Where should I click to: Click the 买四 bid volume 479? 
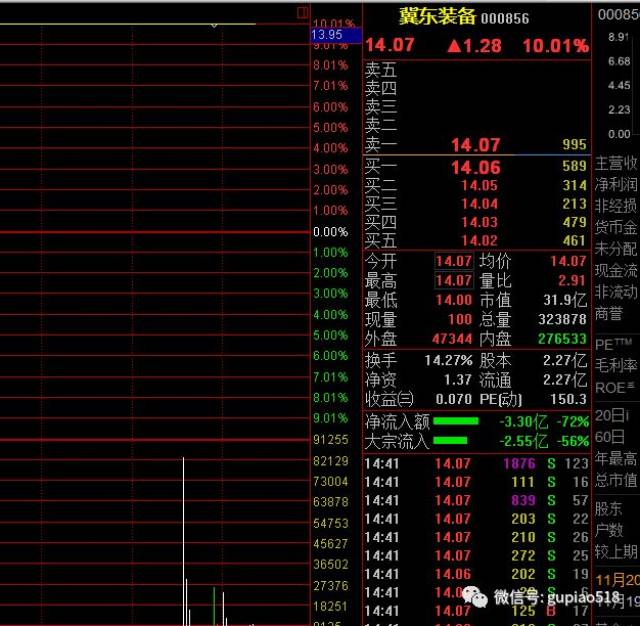[574, 222]
